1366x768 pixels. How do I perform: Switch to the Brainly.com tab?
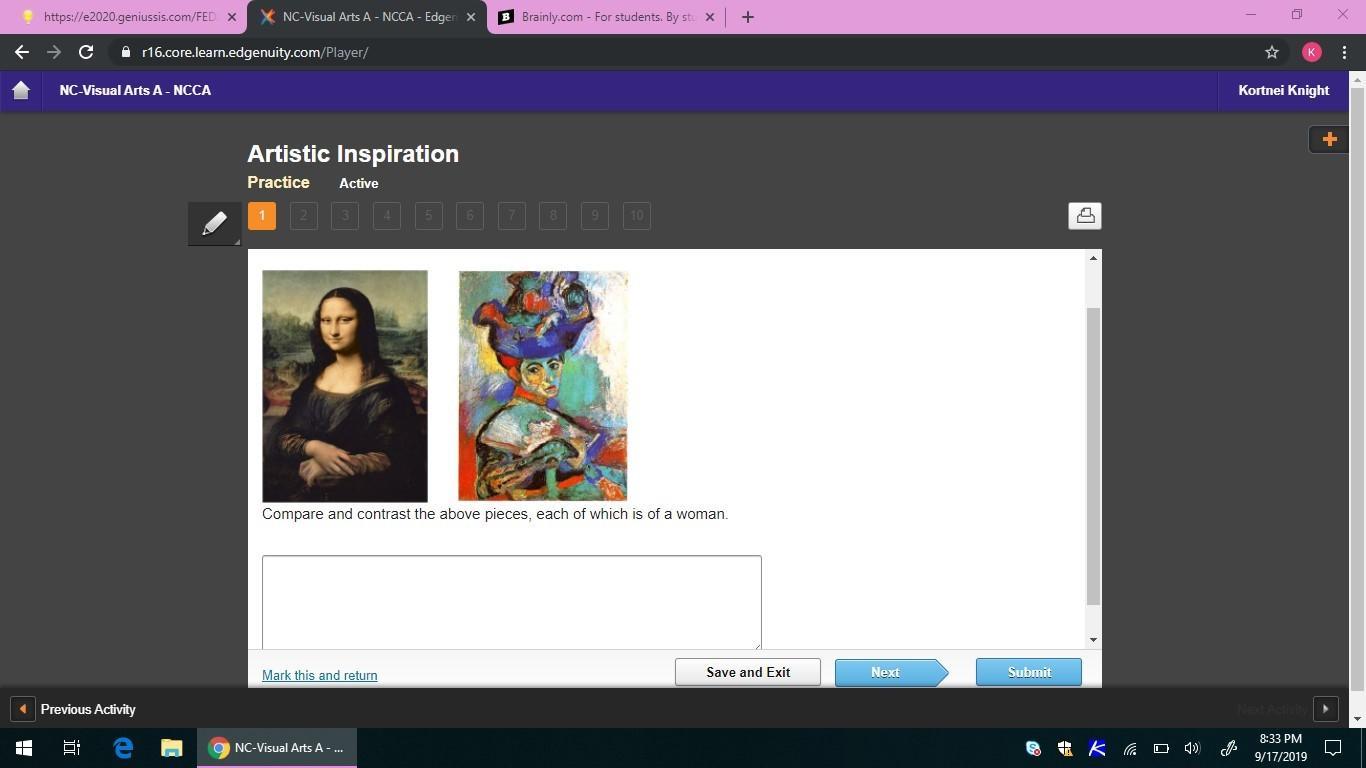click(606, 17)
